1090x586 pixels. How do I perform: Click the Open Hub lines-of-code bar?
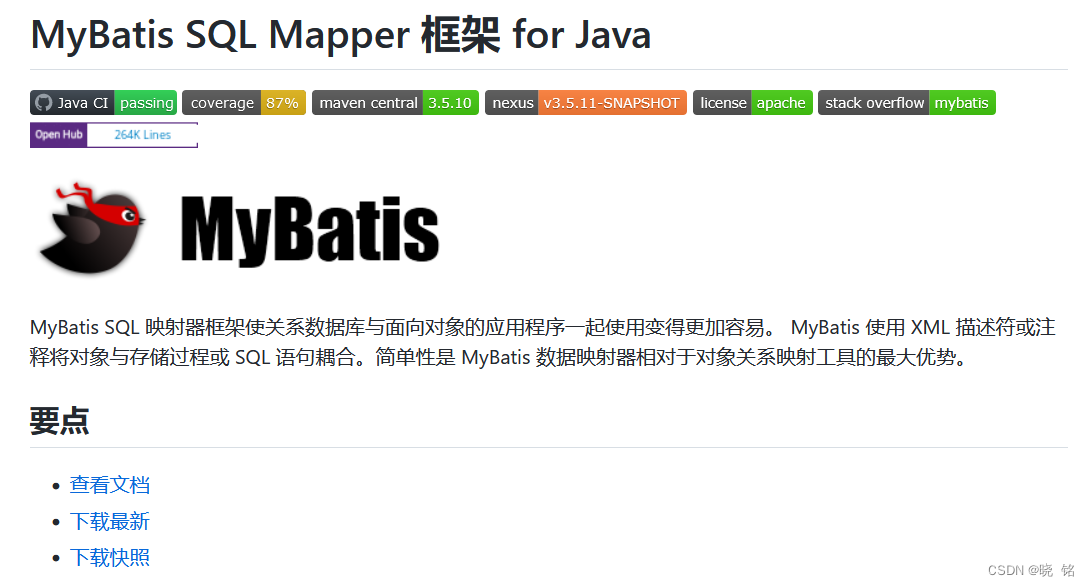tap(143, 134)
